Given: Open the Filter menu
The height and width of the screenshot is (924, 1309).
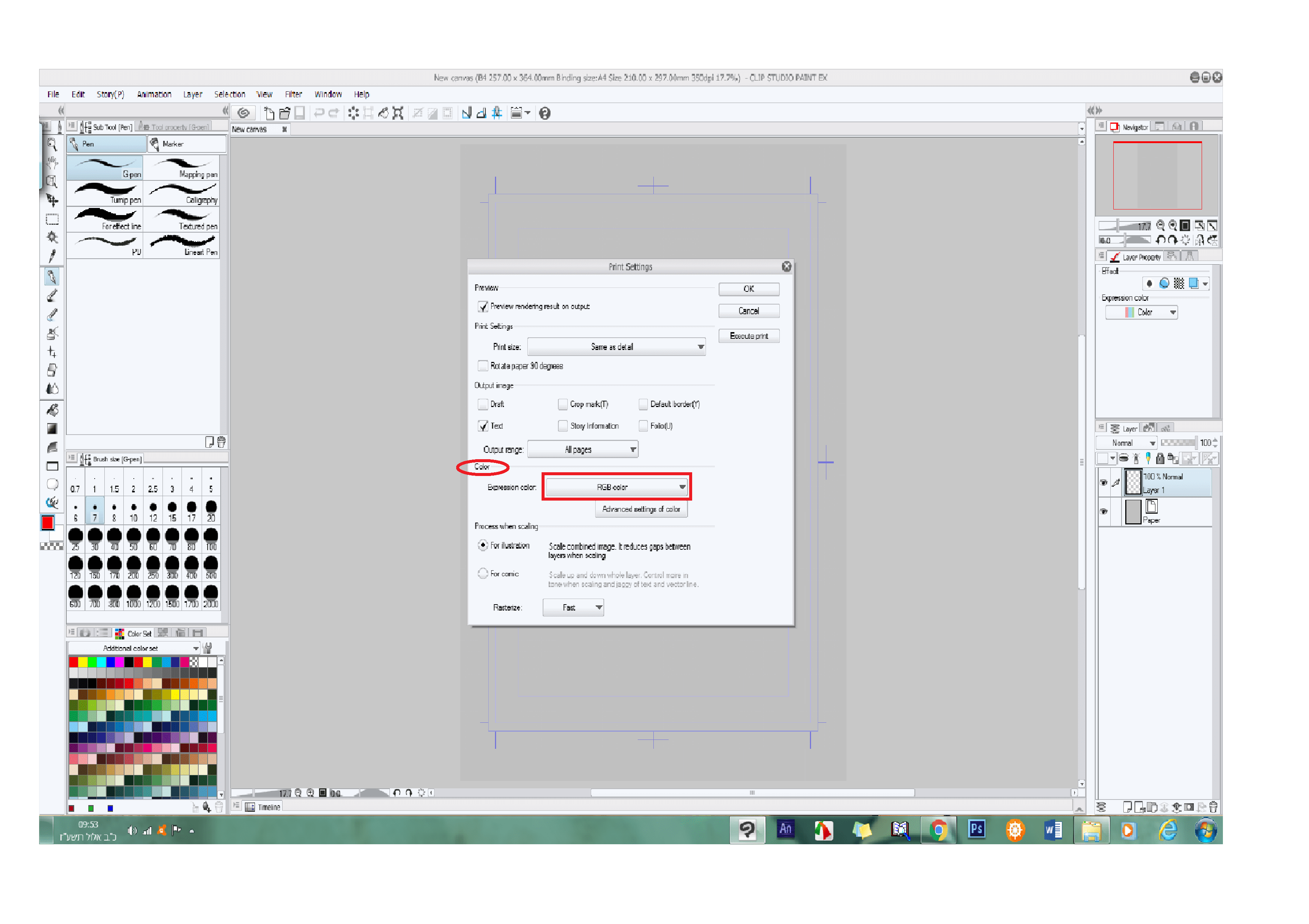Looking at the screenshot, I should click(293, 95).
